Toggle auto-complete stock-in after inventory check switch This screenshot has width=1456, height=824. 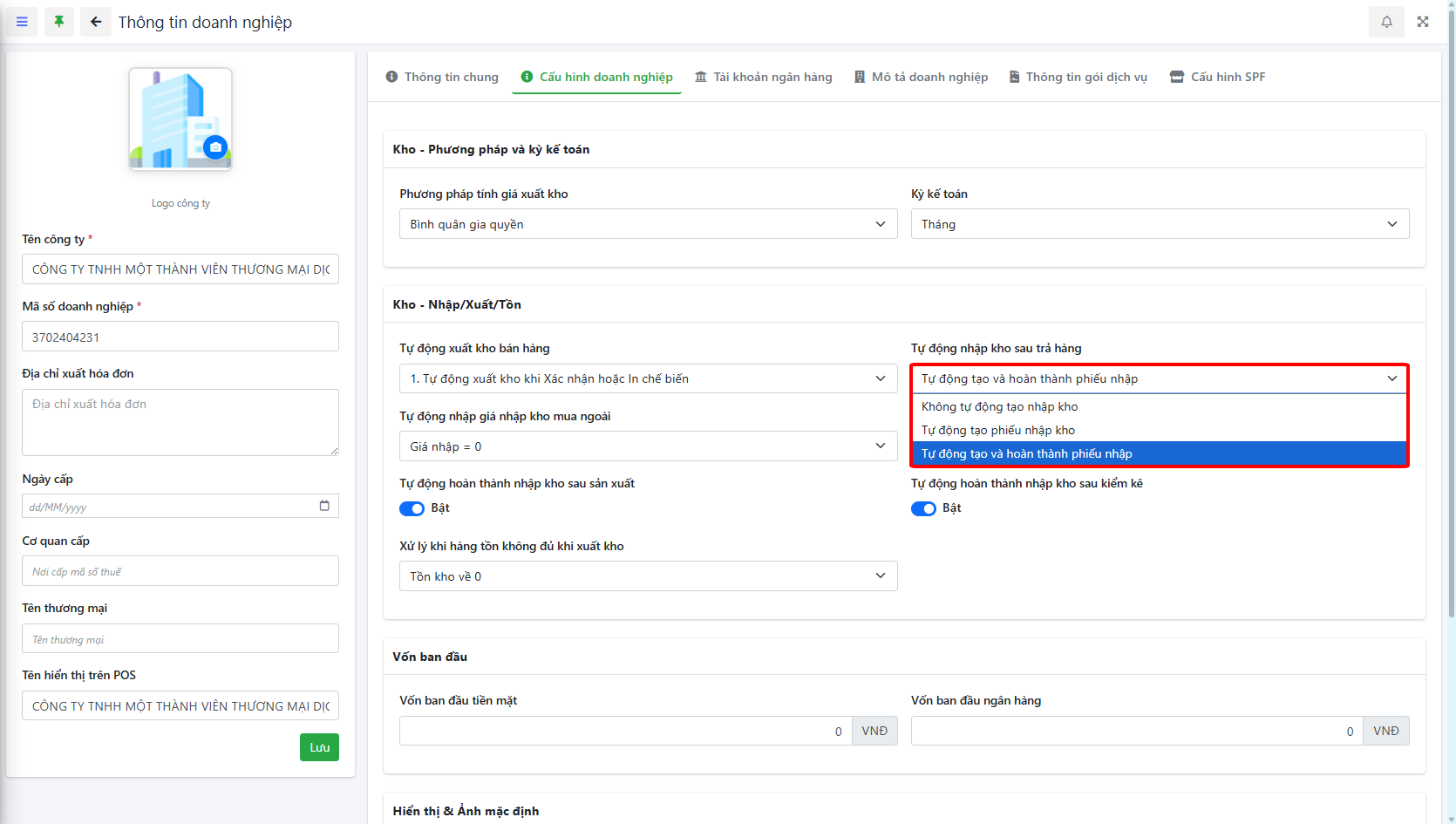pyautogui.click(x=923, y=508)
